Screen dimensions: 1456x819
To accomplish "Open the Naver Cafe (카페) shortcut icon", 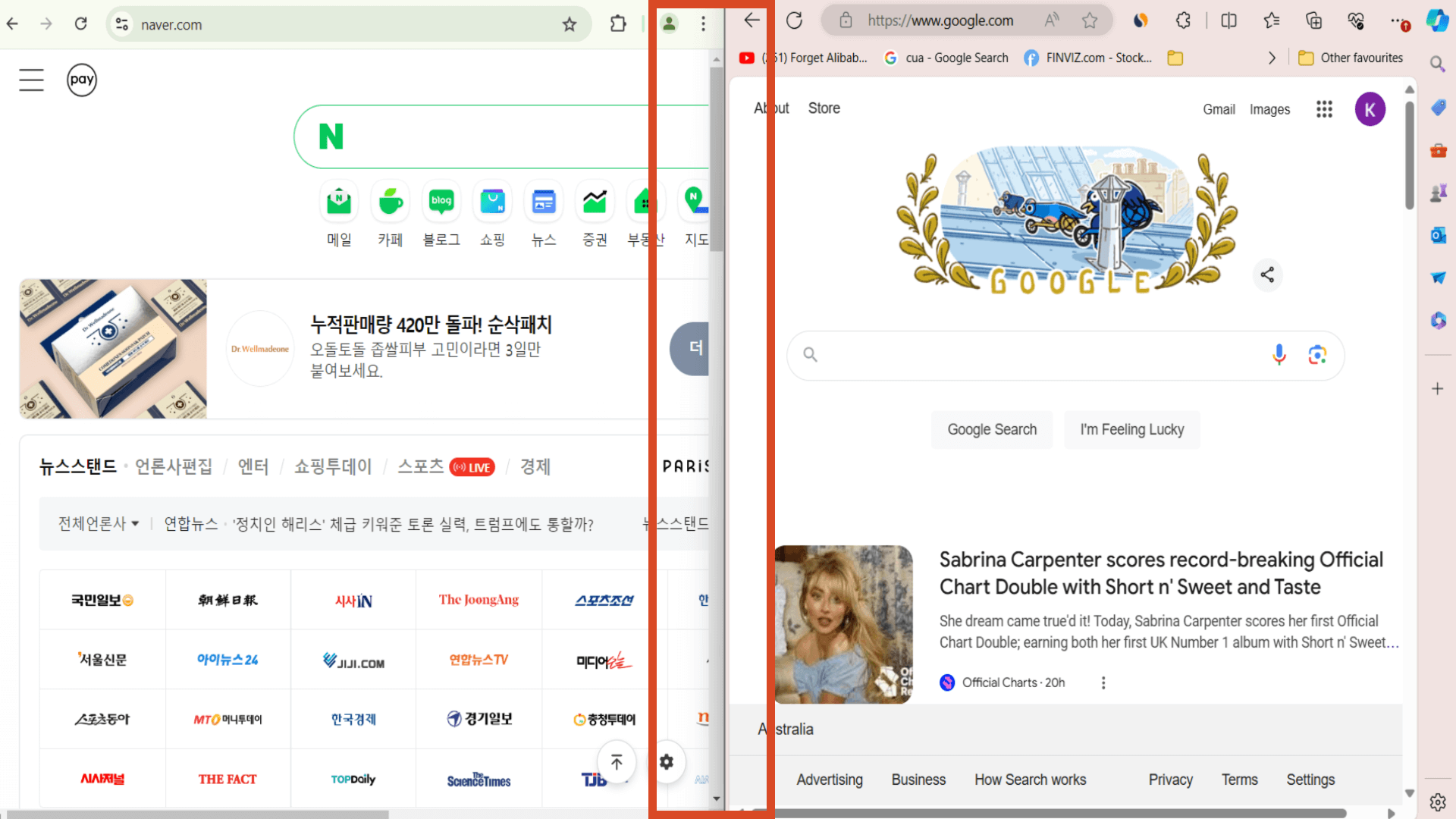I will [x=391, y=202].
